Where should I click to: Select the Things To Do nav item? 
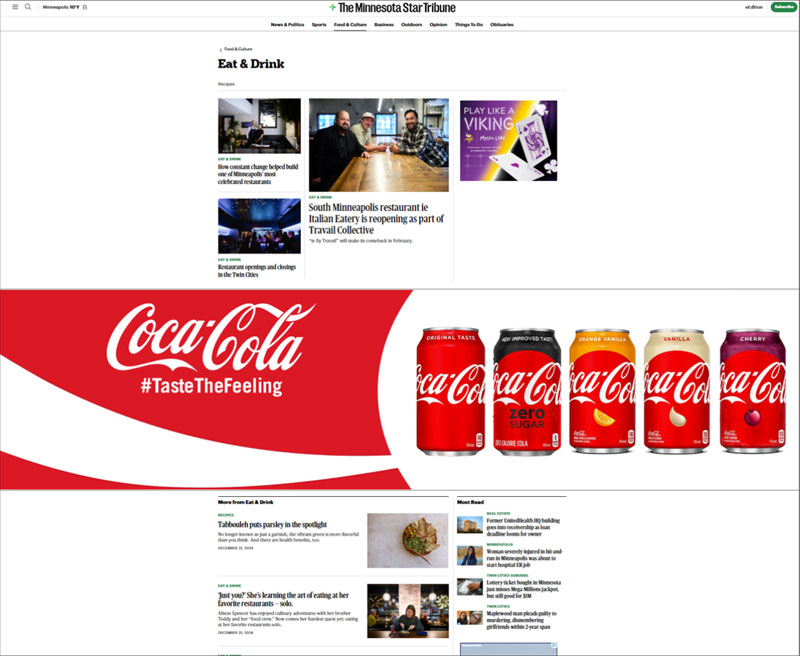(469, 24)
